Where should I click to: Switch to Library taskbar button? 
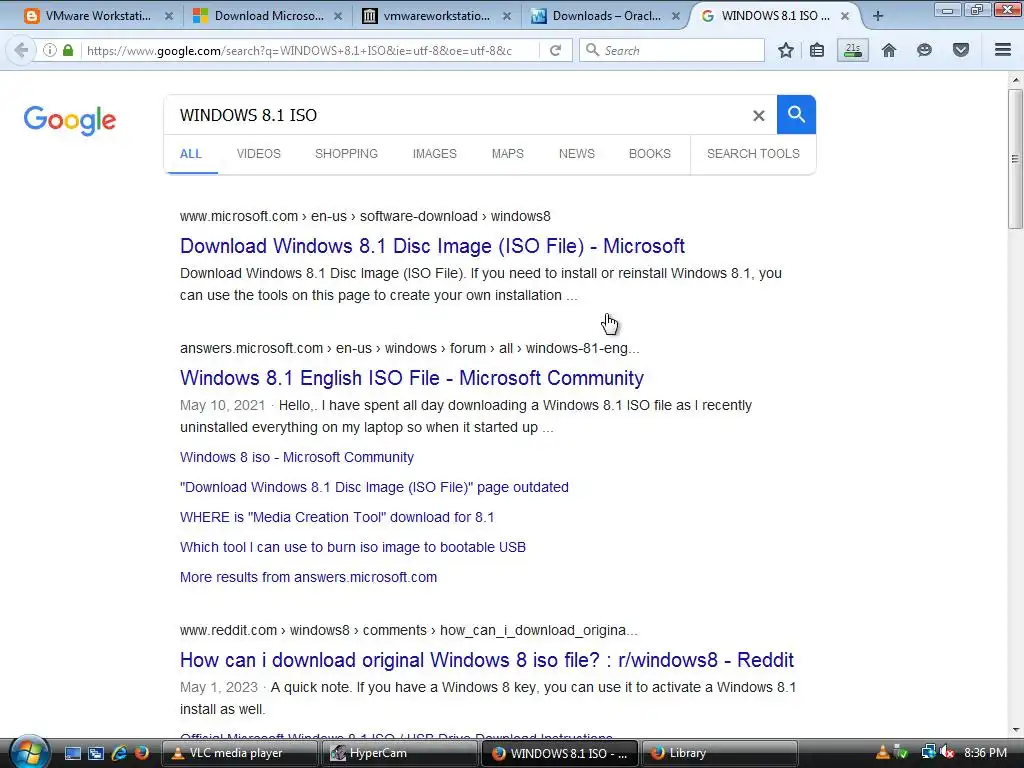(x=719, y=753)
